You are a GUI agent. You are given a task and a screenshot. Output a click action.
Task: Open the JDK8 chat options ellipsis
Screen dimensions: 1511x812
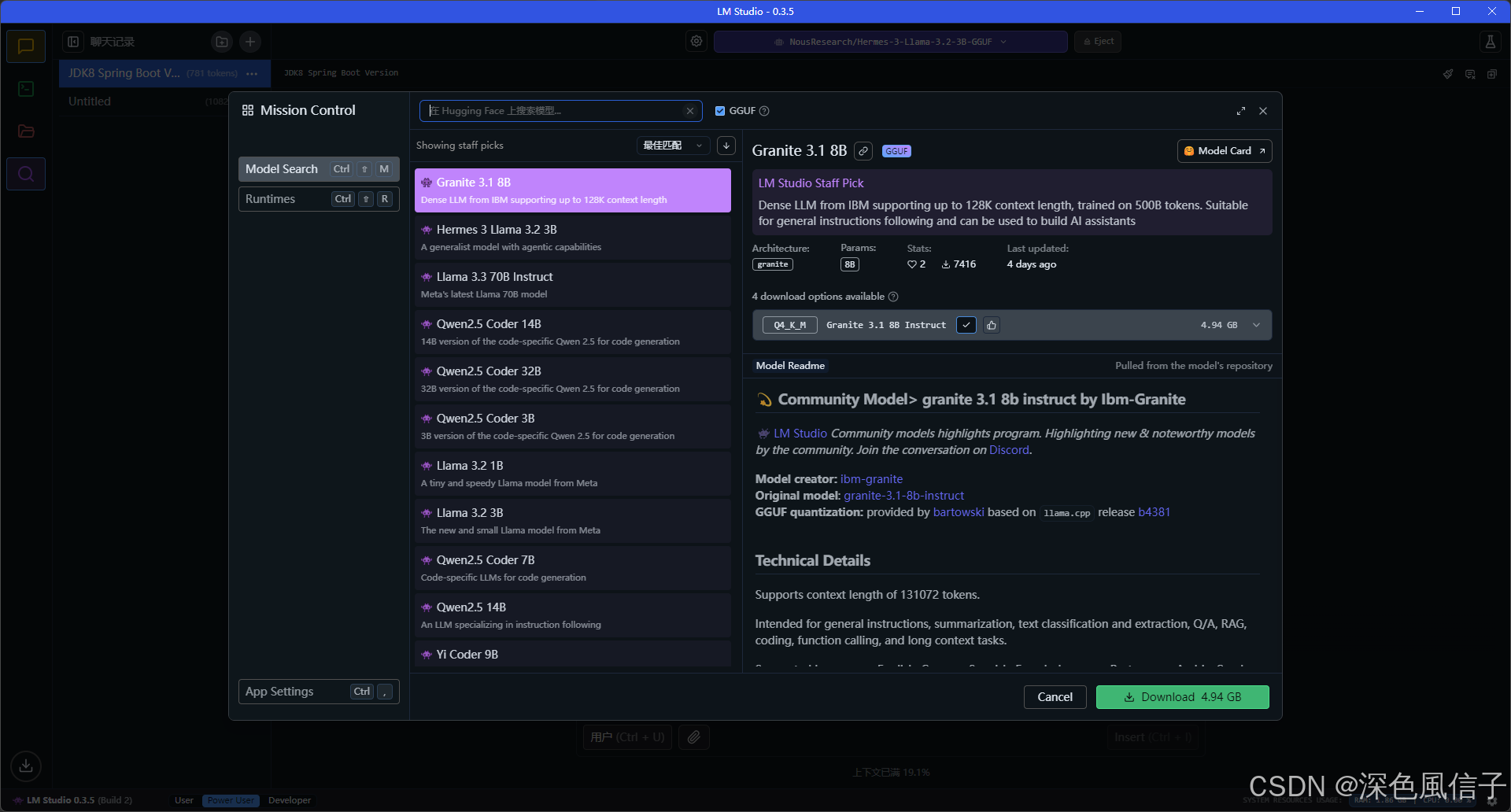[252, 73]
